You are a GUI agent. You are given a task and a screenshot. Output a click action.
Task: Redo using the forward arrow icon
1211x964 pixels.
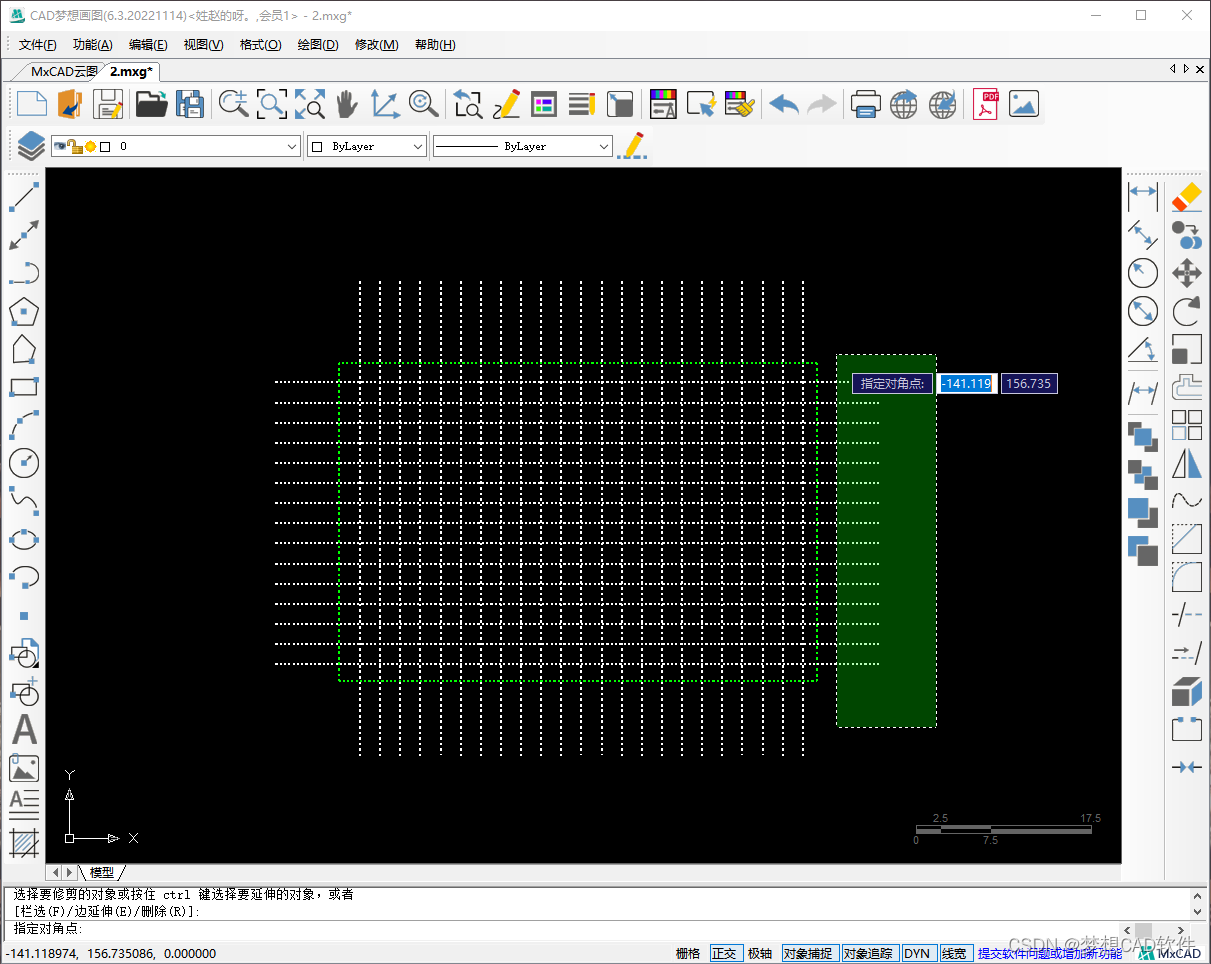(821, 104)
